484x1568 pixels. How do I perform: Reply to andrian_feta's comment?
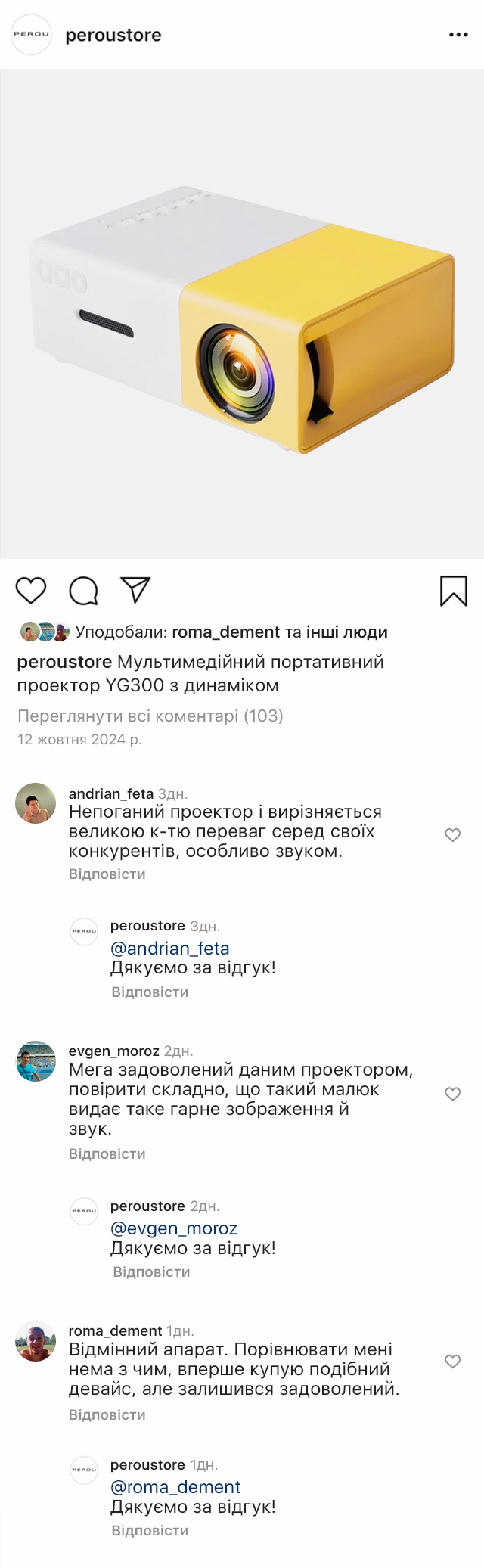pos(107,874)
